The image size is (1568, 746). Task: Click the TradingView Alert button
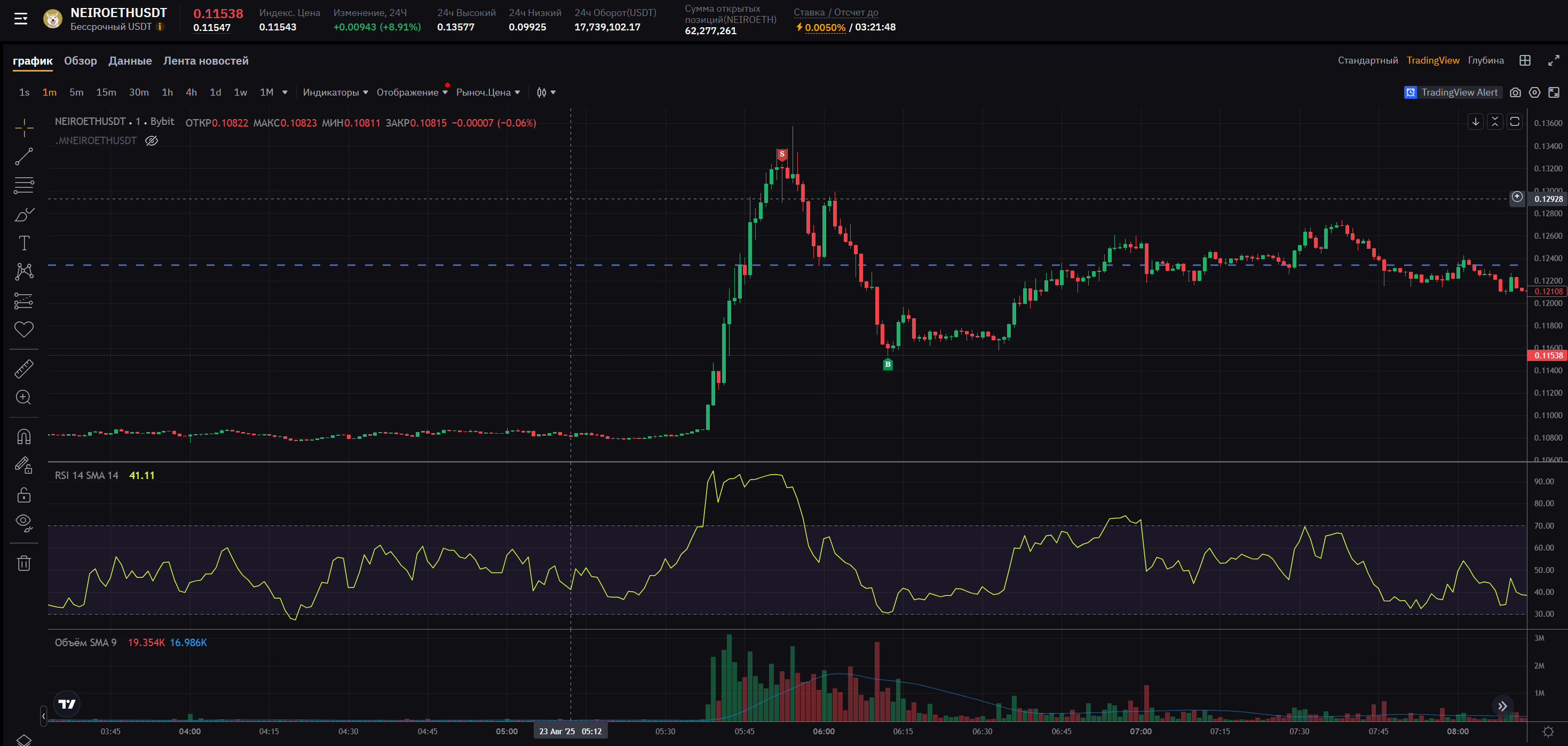pyautogui.click(x=1452, y=92)
